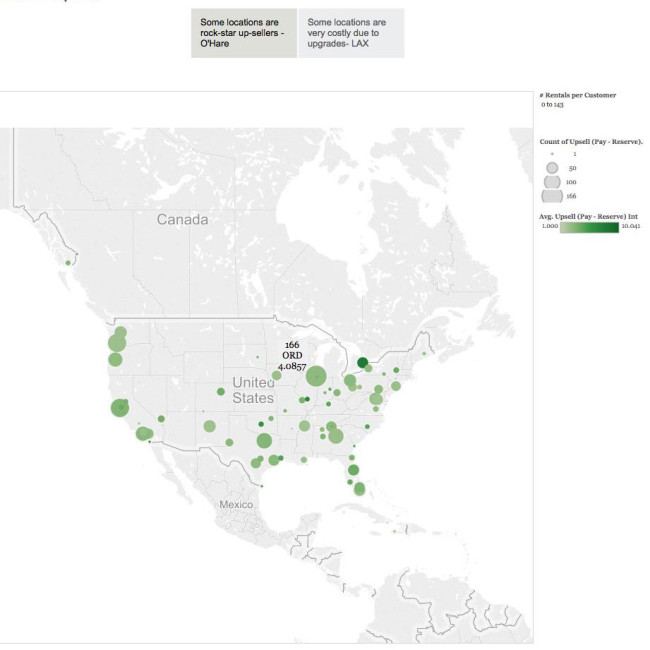The height and width of the screenshot is (650, 650).
Task: Click the 'ORD' mark label text
Action: click(x=292, y=355)
